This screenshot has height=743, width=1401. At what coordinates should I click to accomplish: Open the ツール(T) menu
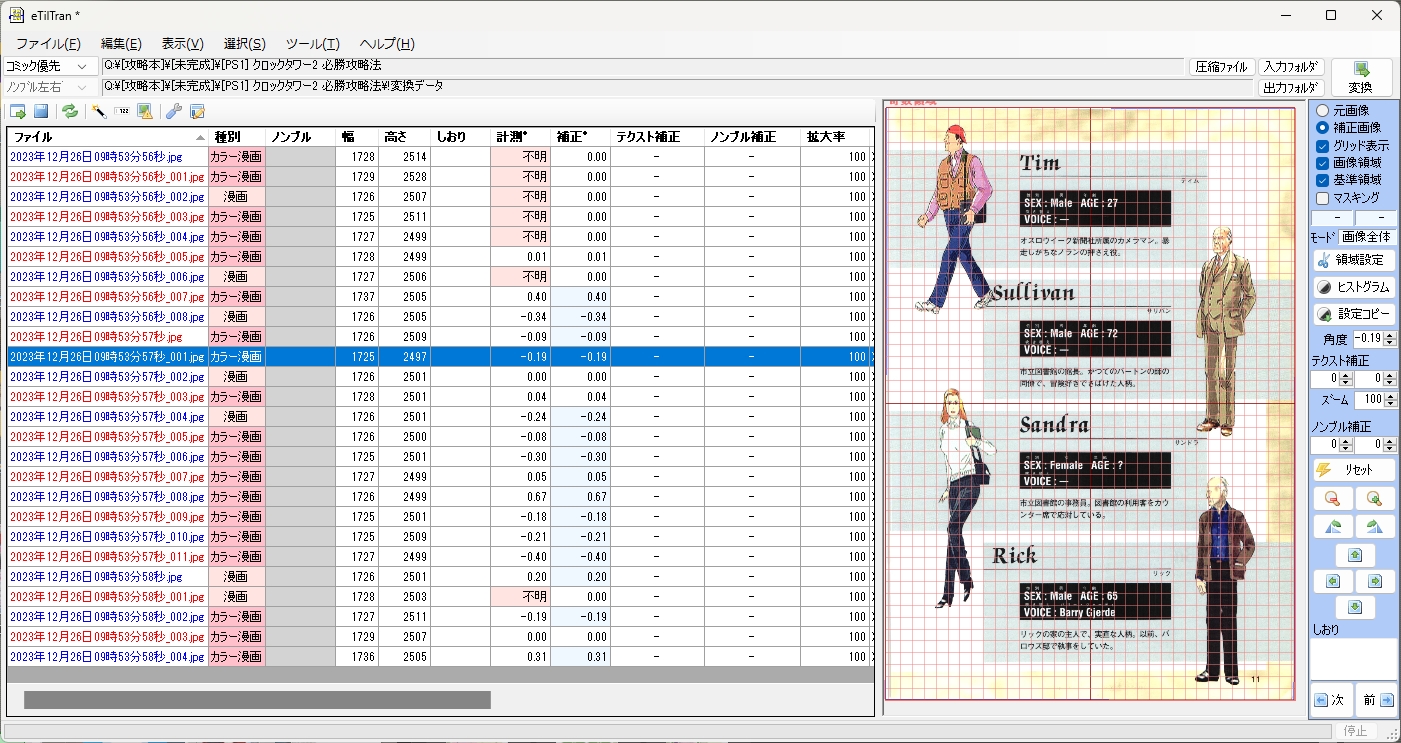pyautogui.click(x=312, y=44)
